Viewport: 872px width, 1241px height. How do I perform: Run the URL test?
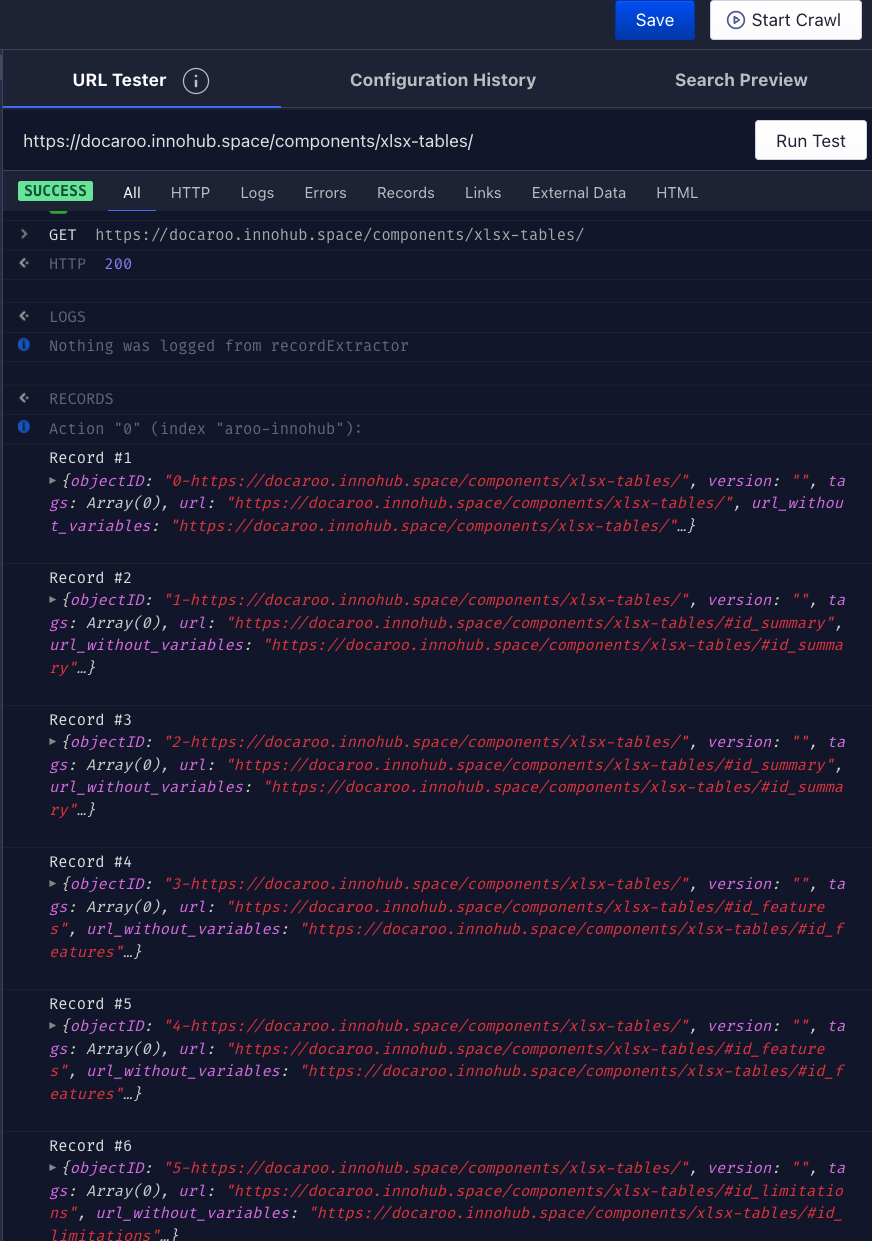tap(810, 141)
